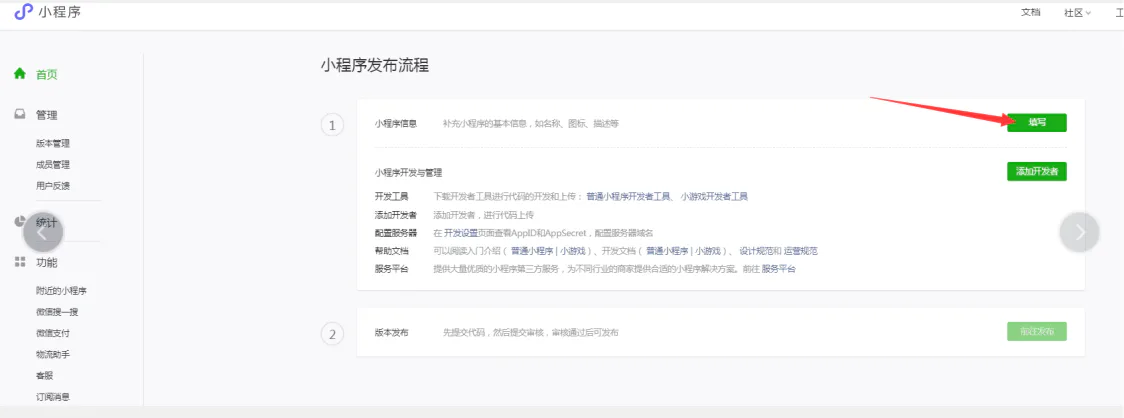
Task: Open 小游戏 link under 入门介绍
Action: click(x=573, y=252)
